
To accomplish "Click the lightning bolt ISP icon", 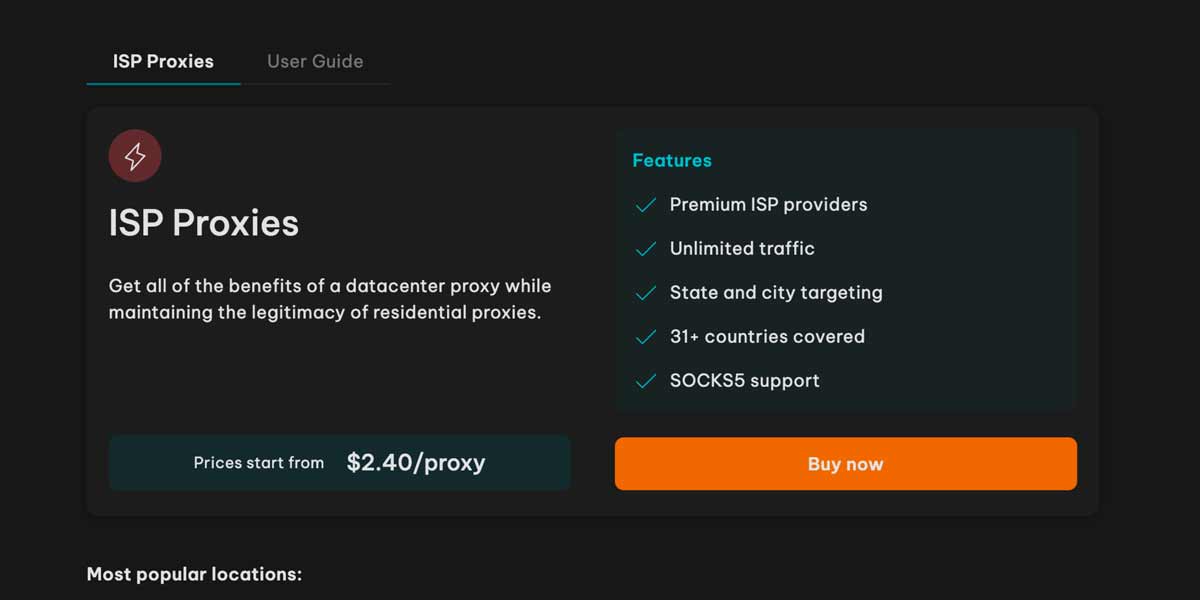I will [x=135, y=156].
